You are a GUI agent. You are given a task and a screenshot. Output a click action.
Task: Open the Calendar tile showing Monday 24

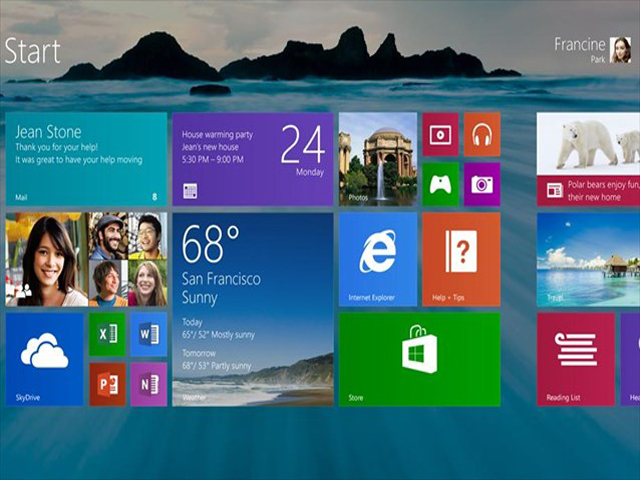[252, 159]
